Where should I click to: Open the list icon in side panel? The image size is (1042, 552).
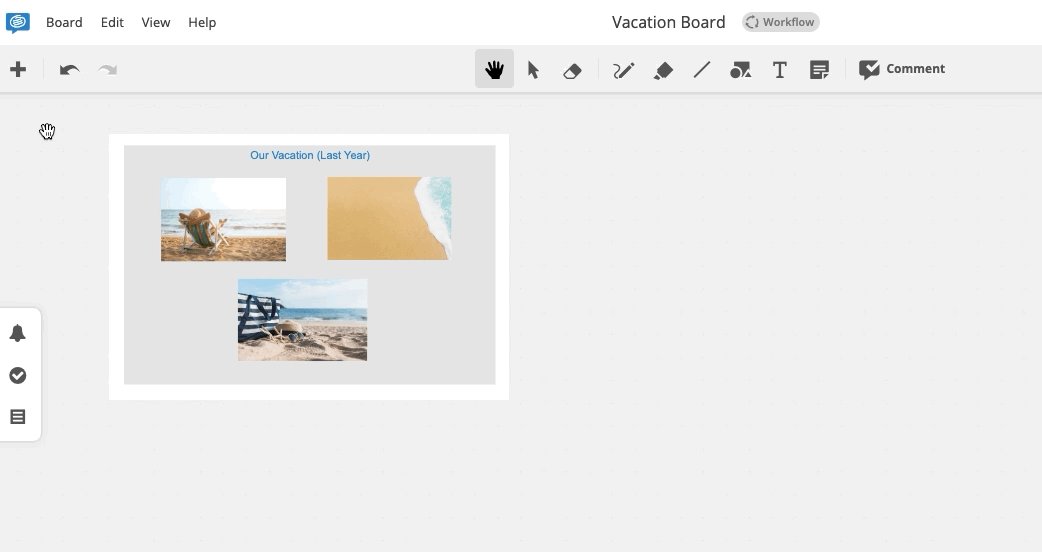coord(18,416)
